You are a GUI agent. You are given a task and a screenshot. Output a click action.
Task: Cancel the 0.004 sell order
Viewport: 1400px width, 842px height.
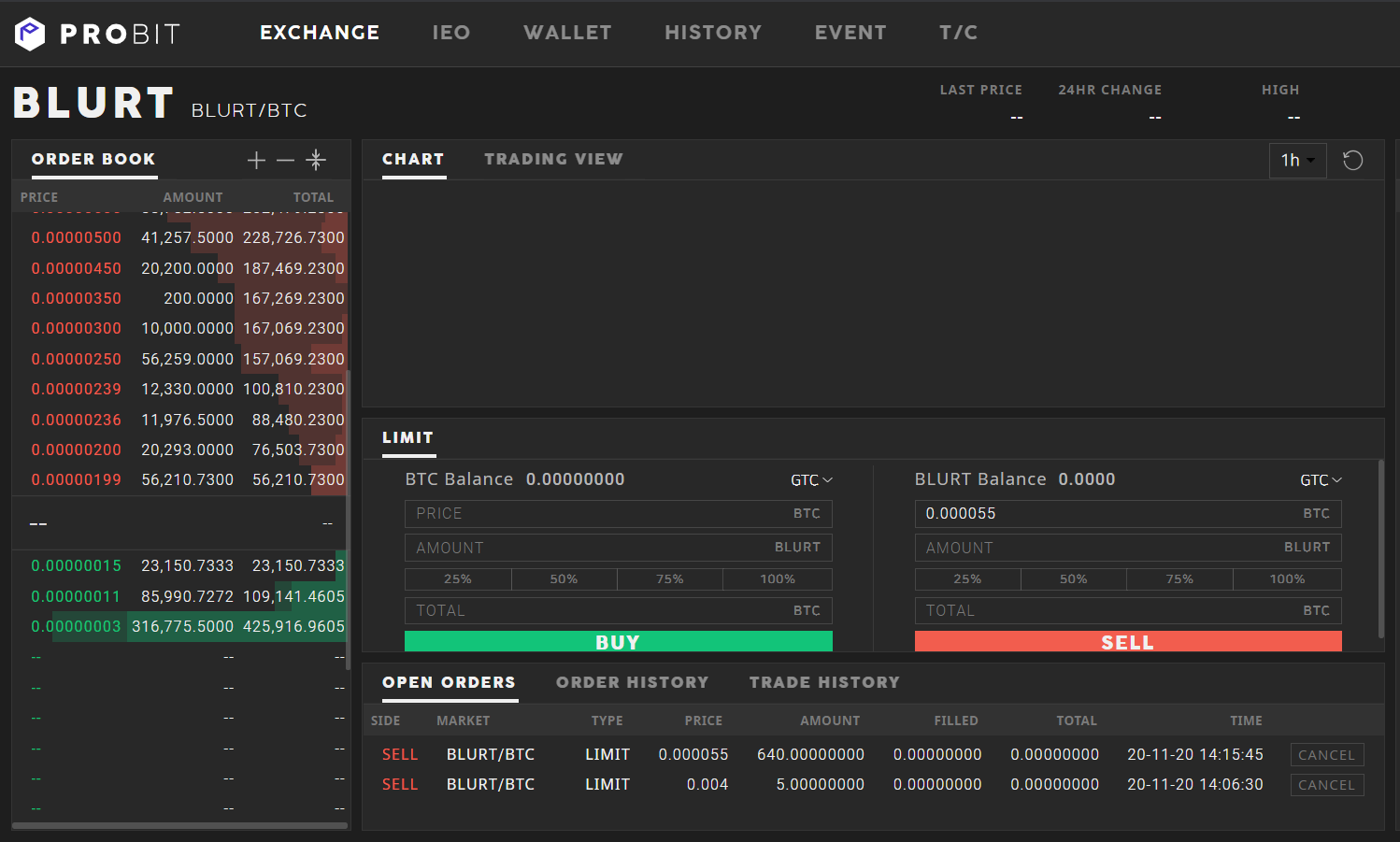(x=1327, y=785)
